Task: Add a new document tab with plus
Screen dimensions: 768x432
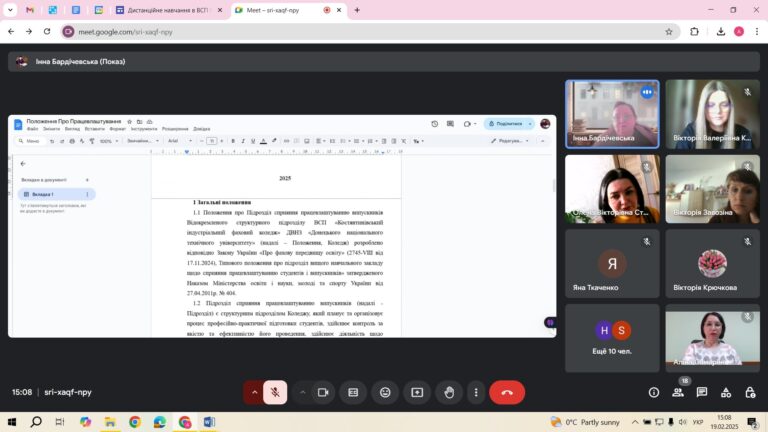Action: click(87, 180)
